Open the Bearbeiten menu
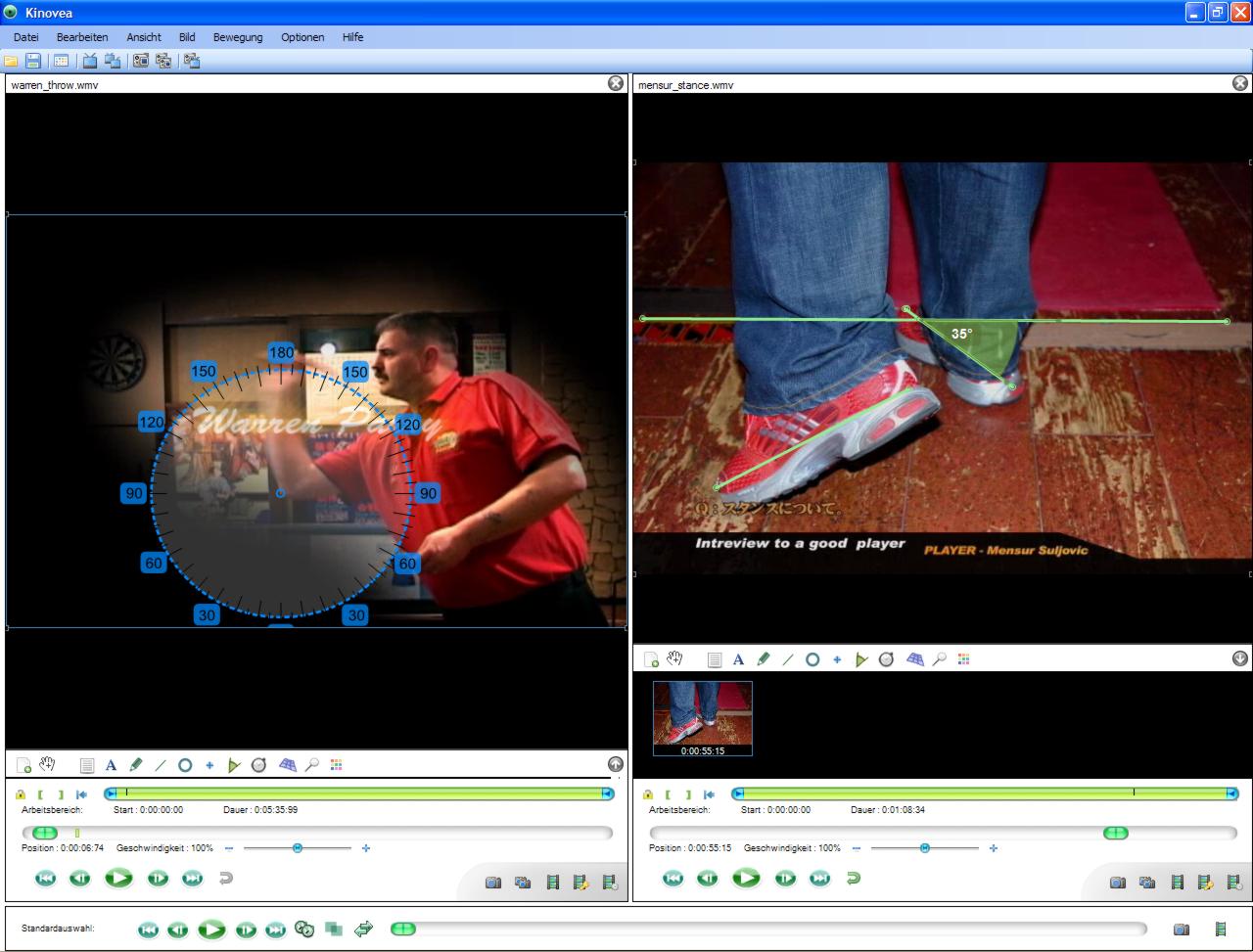The width and height of the screenshot is (1253, 952). tap(82, 37)
